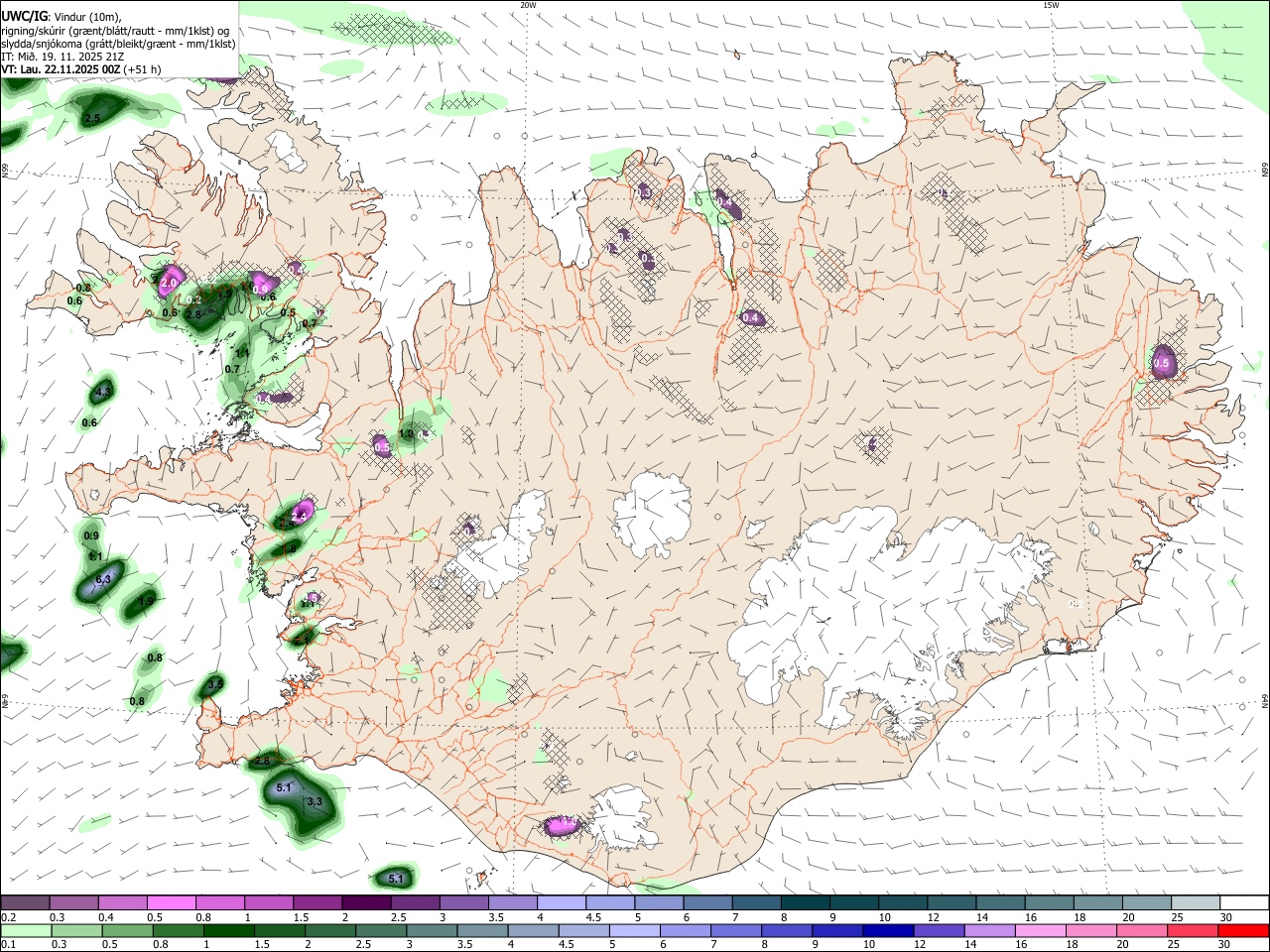1270x952 pixels.
Task: Click the light pink rain-scale swatch labeled 16
Action: point(1040,931)
